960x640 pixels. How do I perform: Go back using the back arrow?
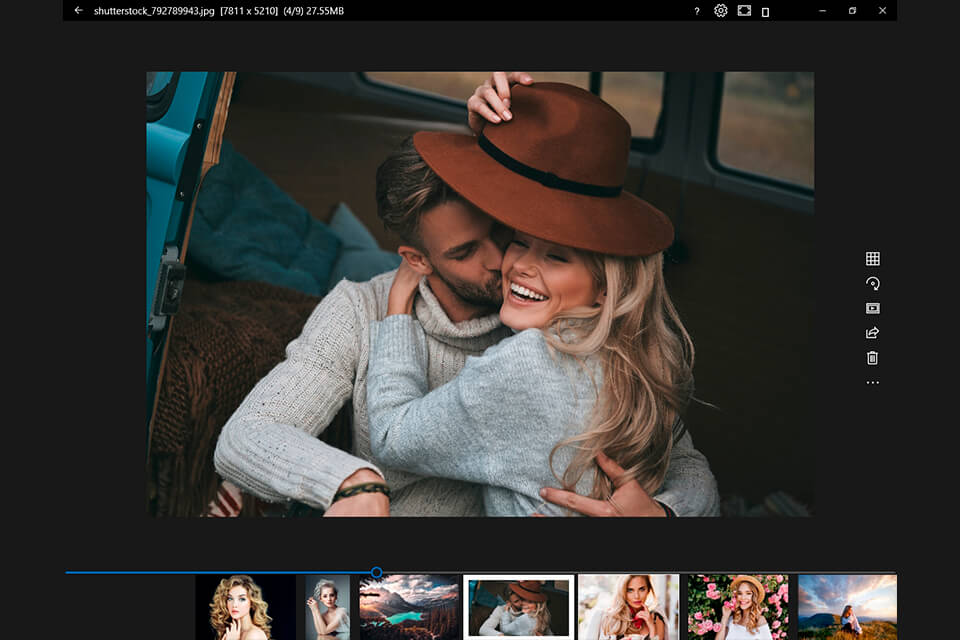79,11
